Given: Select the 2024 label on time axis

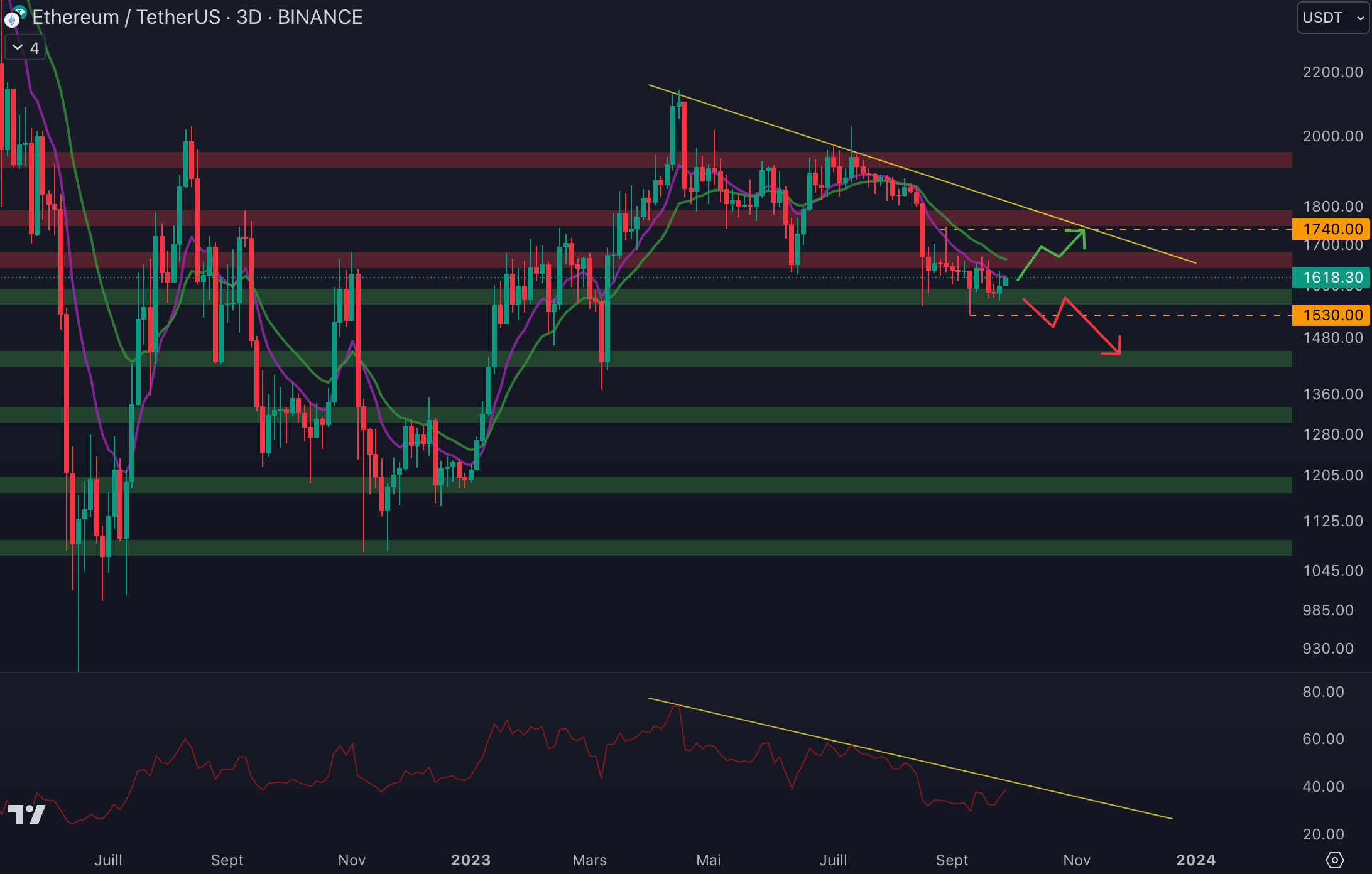Looking at the screenshot, I should point(1195,860).
